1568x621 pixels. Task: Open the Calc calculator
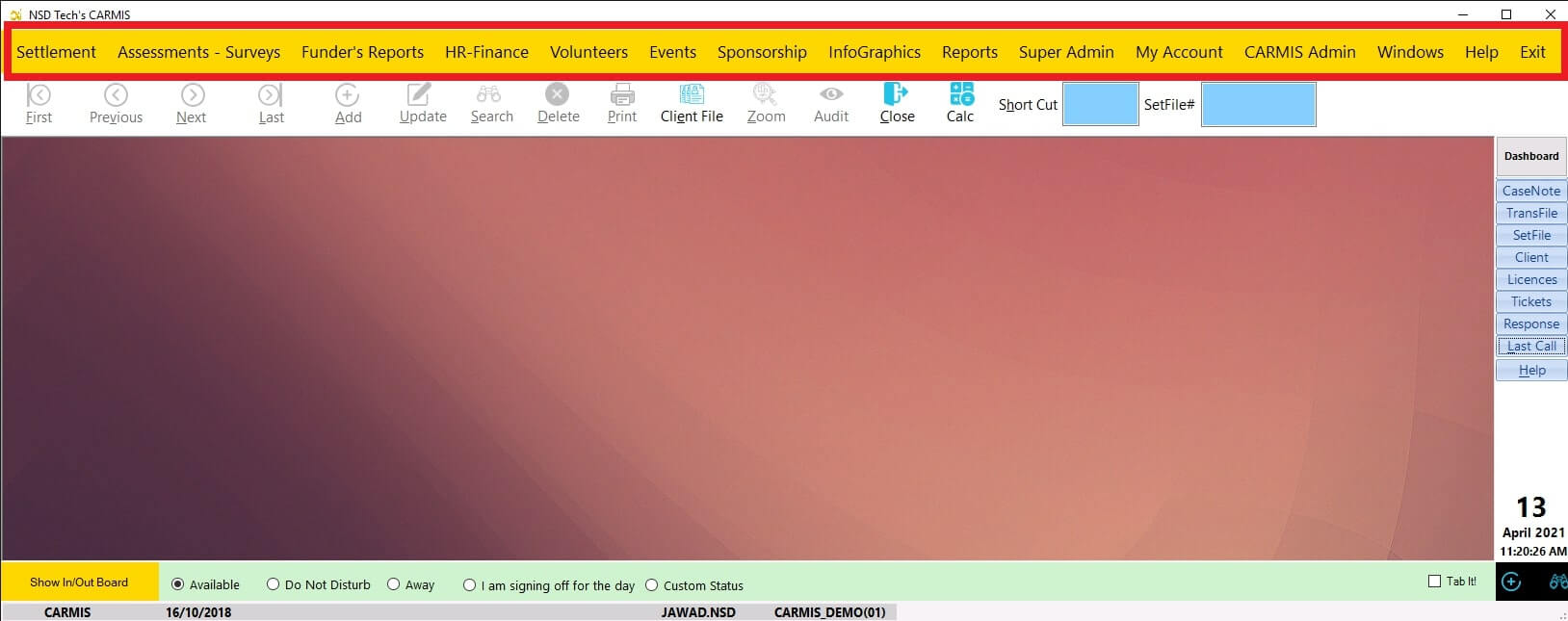point(960,104)
